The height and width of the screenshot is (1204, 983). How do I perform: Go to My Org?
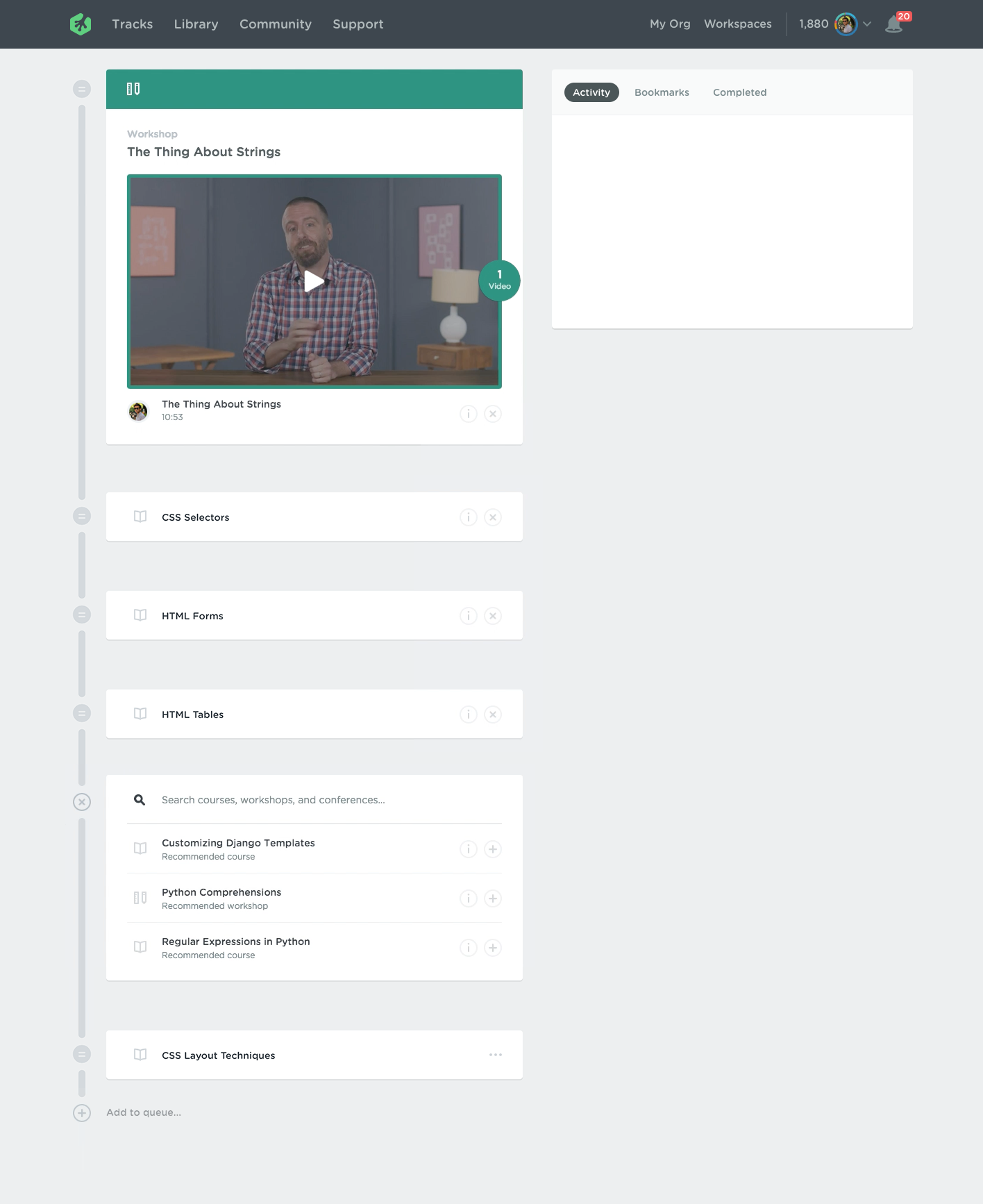[670, 24]
